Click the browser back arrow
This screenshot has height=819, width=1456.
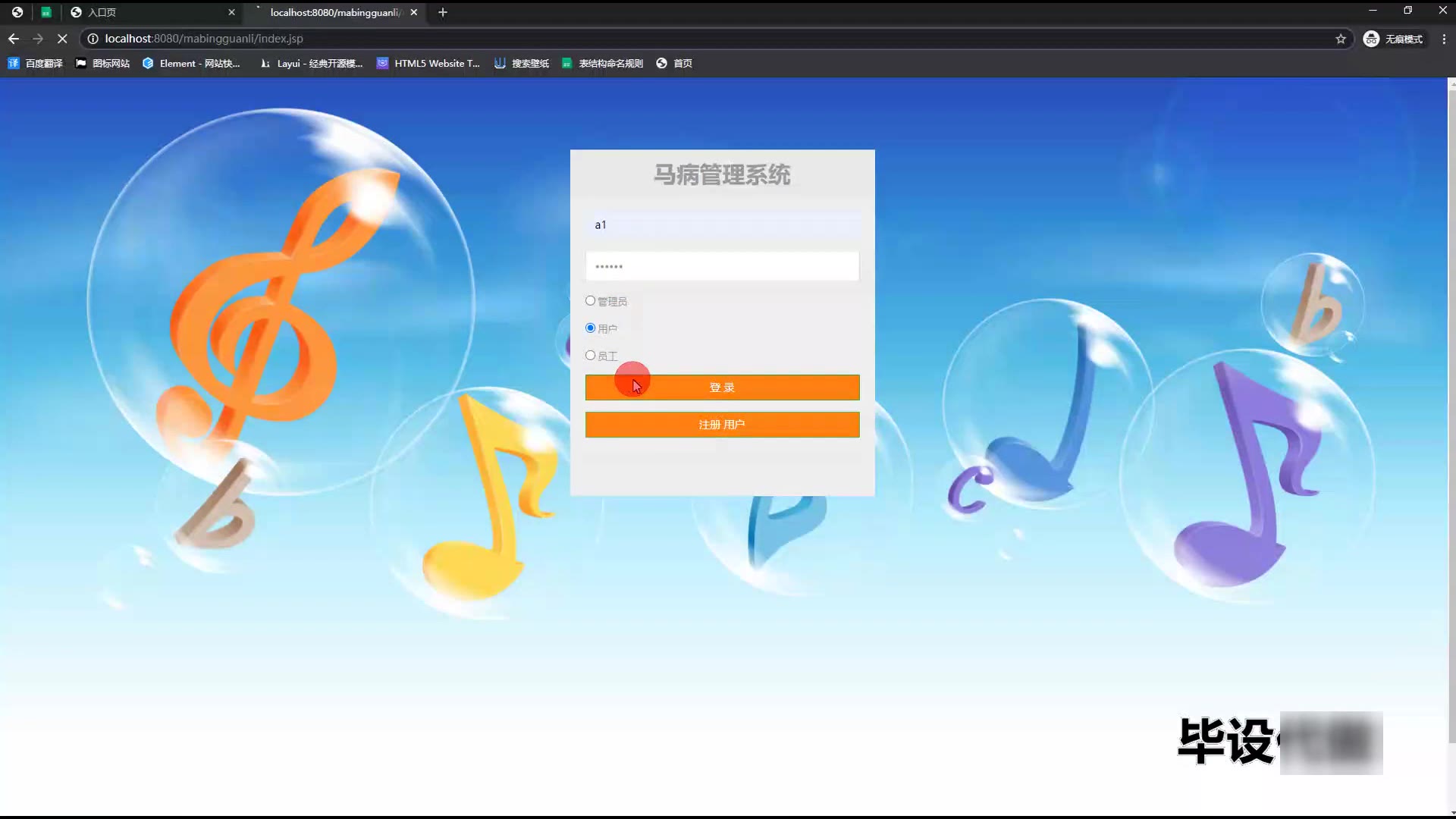tap(14, 39)
